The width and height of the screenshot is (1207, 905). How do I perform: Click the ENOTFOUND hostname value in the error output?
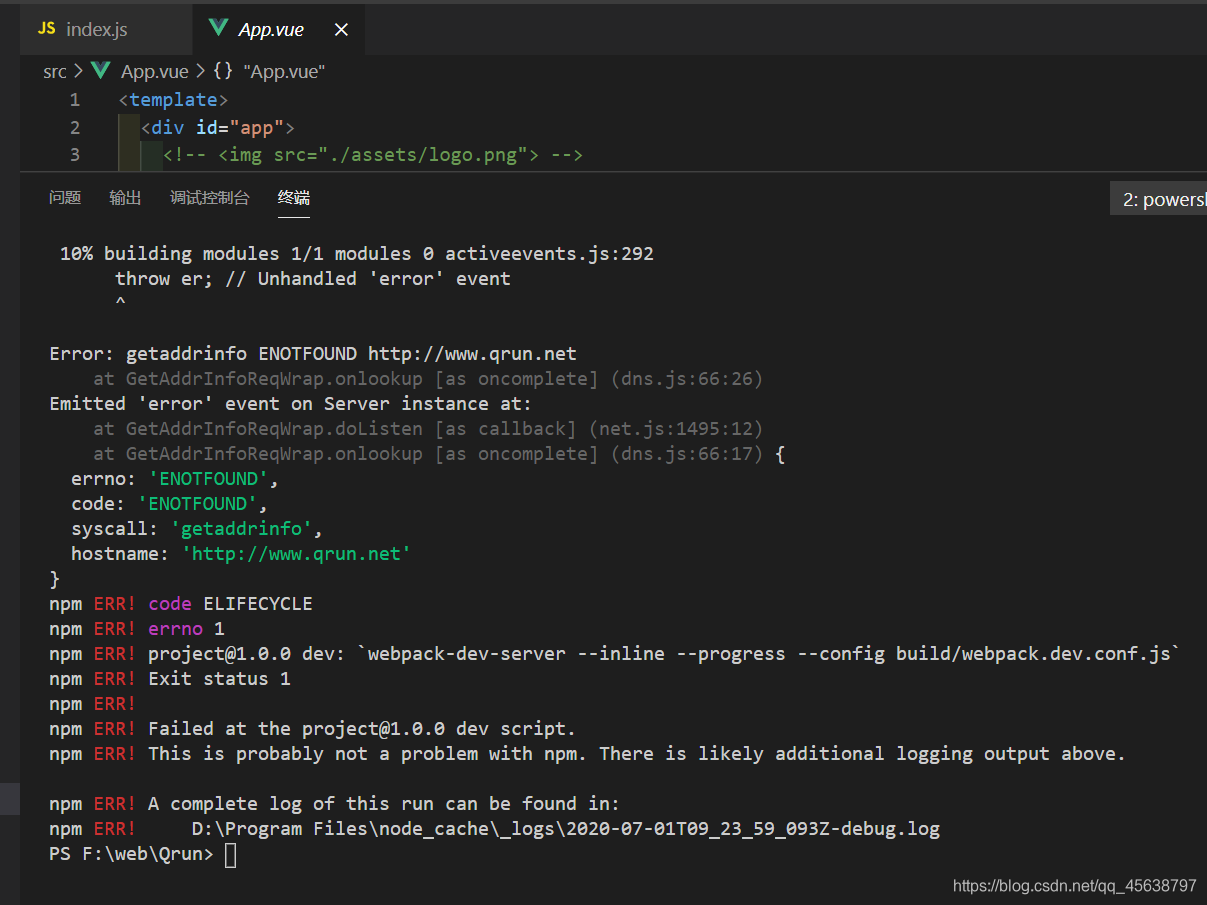pos(295,553)
